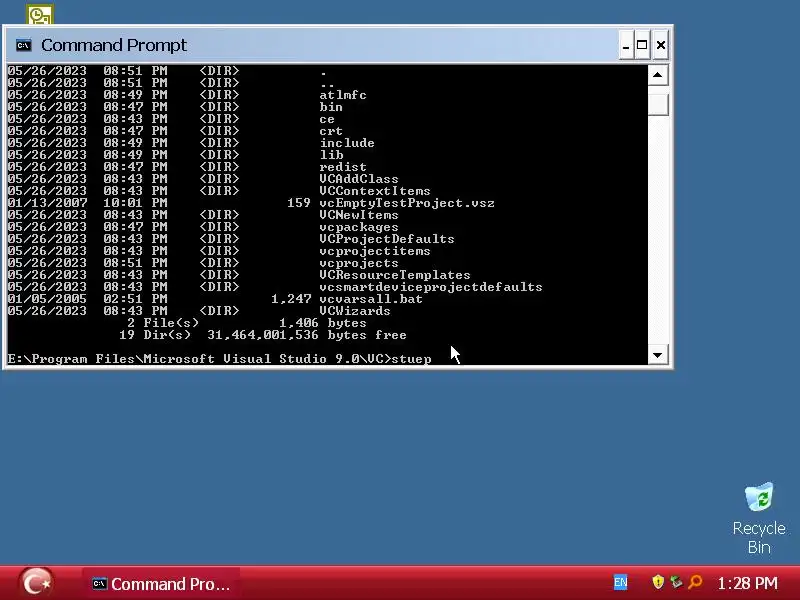The height and width of the screenshot is (600, 800).
Task: Click the 'vcEmptyTestProject.vsz' file name
Action: coord(407,203)
